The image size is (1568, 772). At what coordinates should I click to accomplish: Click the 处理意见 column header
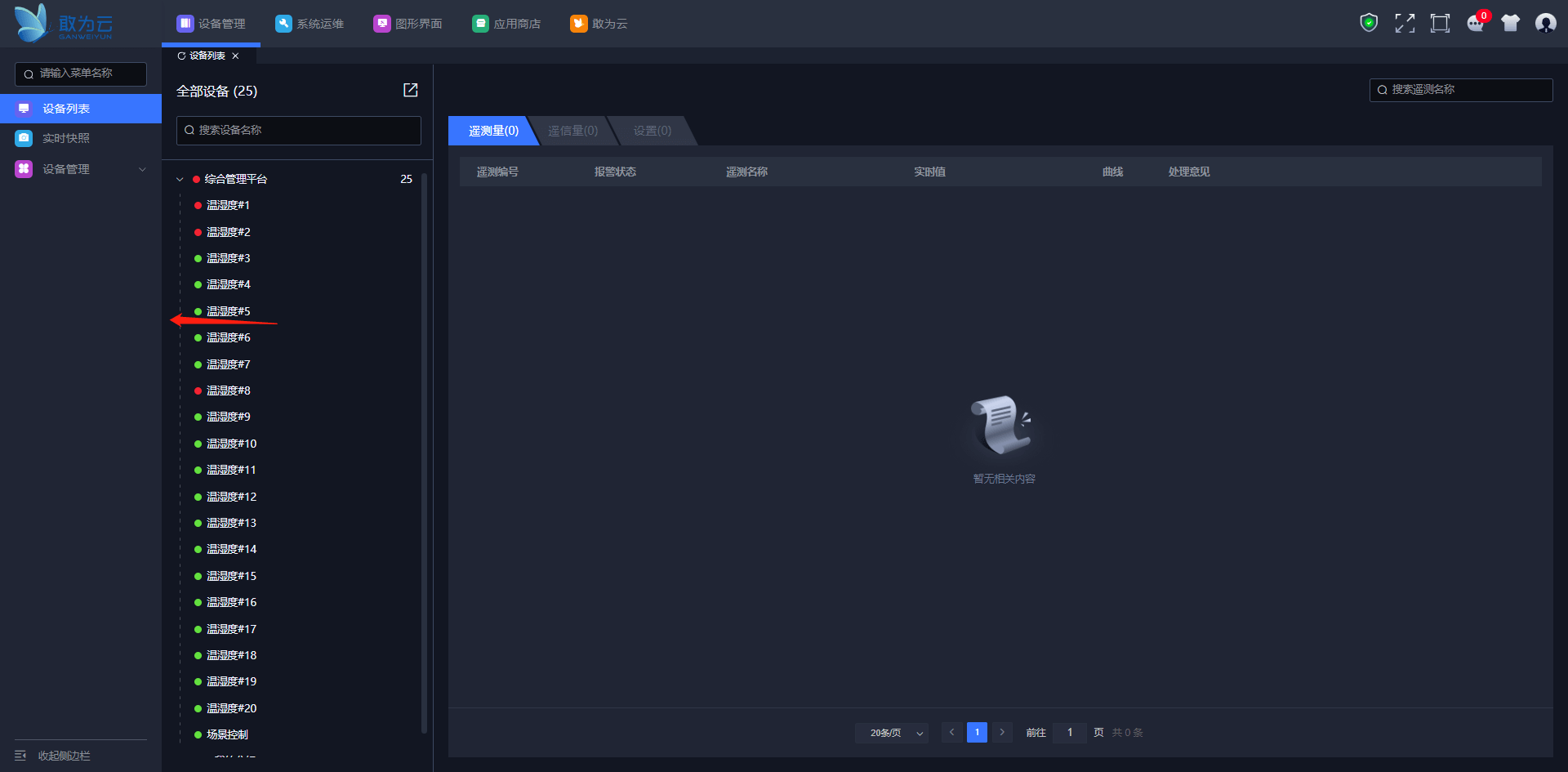coord(1189,172)
